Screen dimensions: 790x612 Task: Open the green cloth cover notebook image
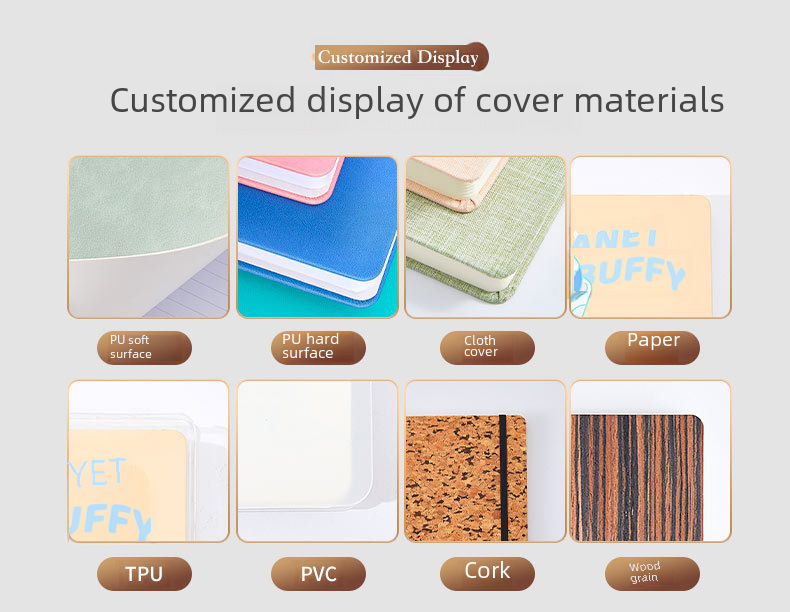pyautogui.click(x=486, y=237)
